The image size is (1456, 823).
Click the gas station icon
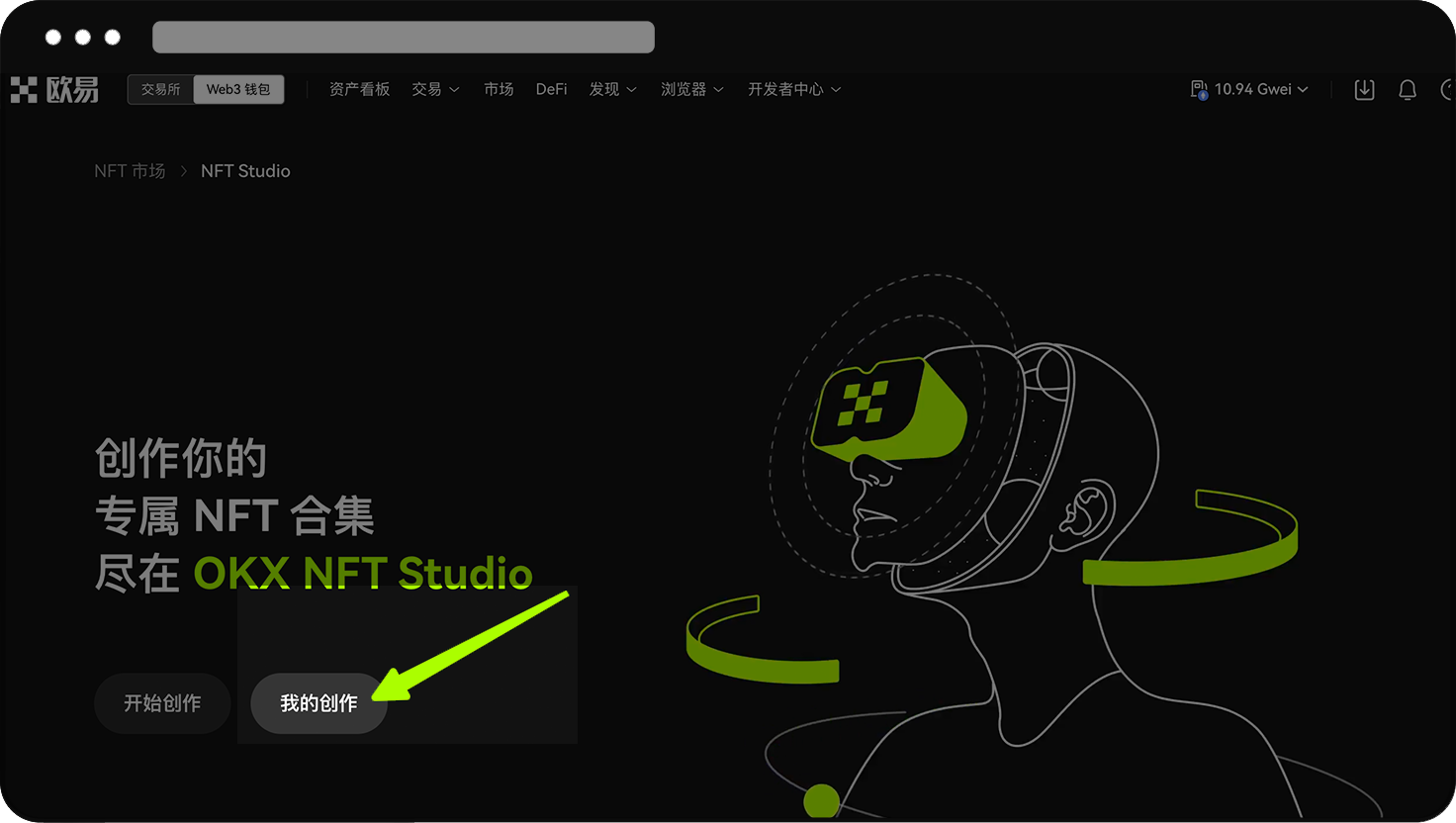click(1199, 90)
